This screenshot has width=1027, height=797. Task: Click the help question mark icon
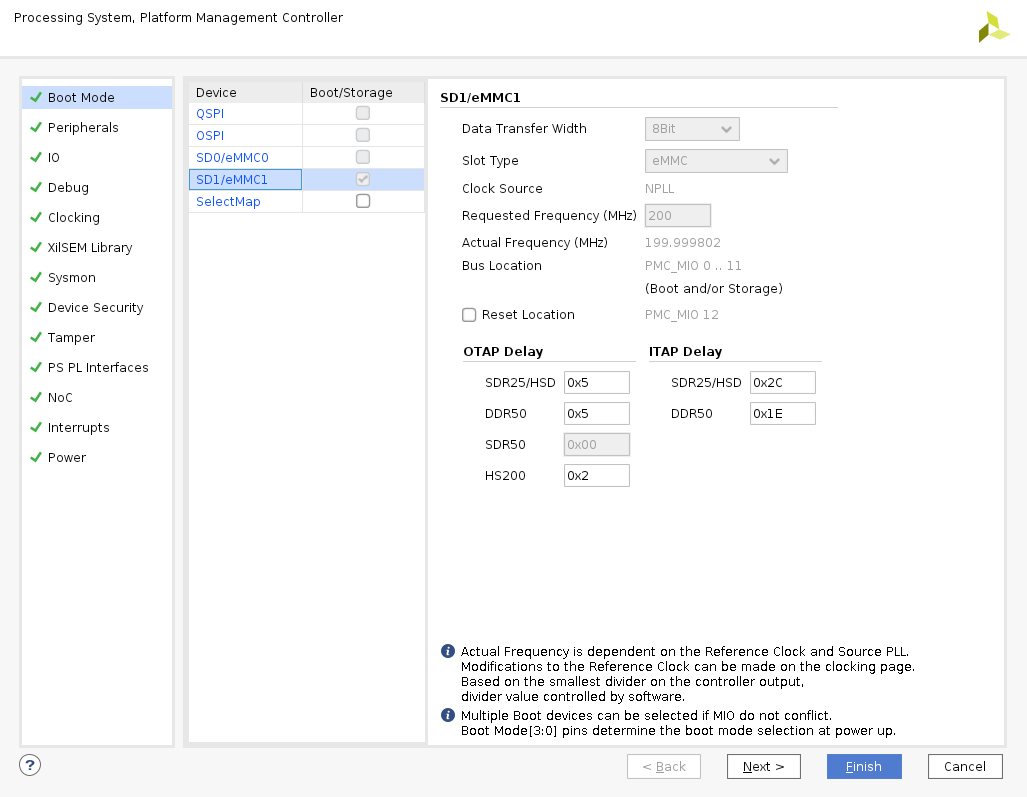tap(30, 766)
